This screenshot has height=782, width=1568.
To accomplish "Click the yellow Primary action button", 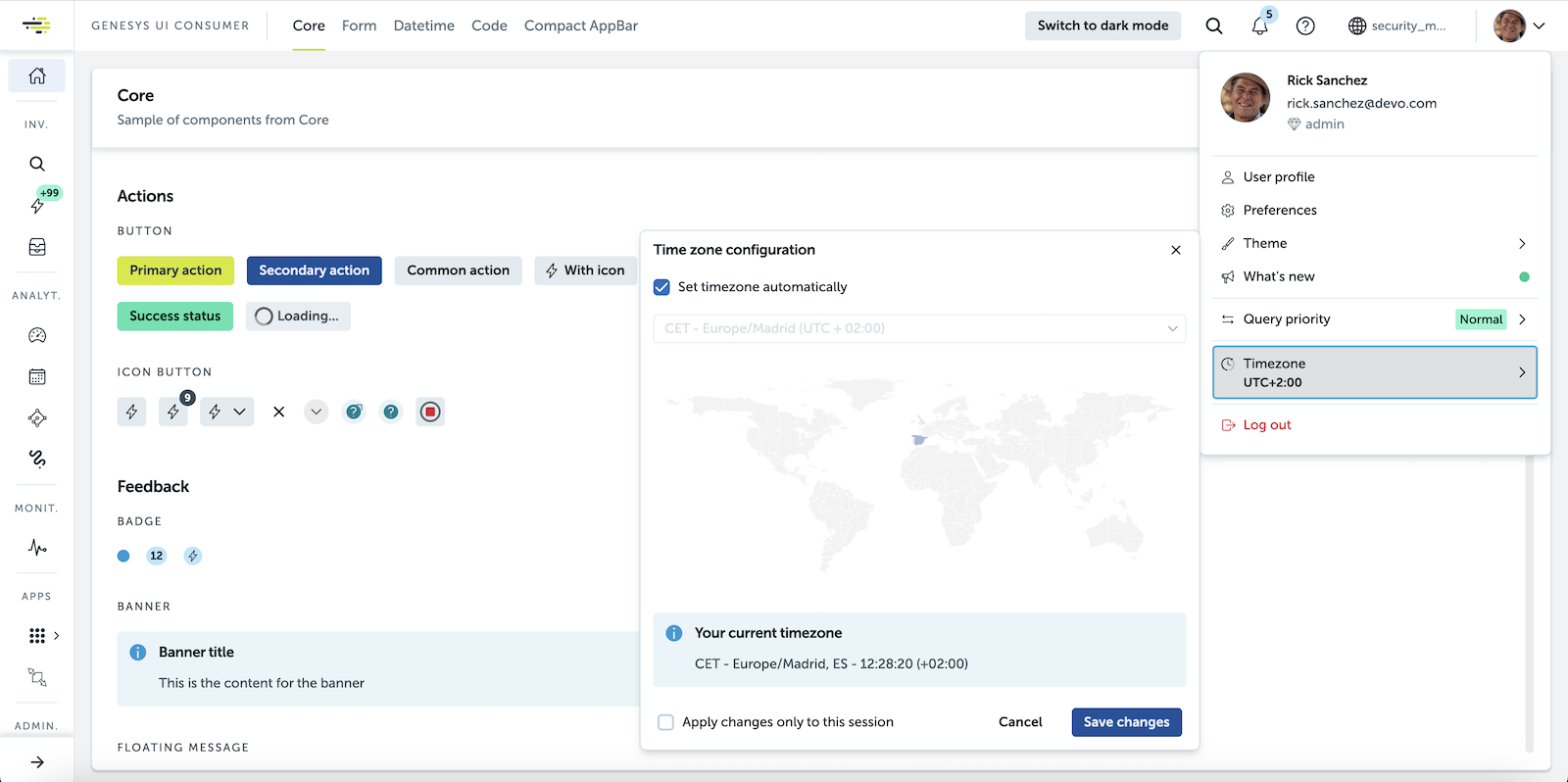I will pyautogui.click(x=175, y=270).
